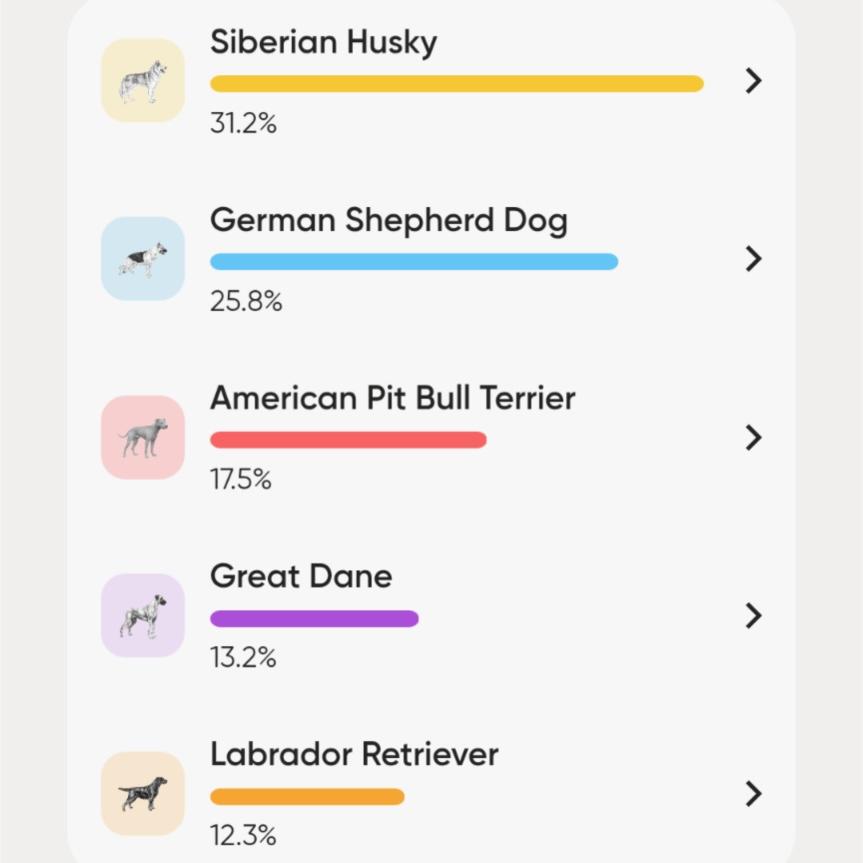Expand German Shepherd Dog details chevron
Viewport: 863px width, 863px height.
(x=754, y=259)
